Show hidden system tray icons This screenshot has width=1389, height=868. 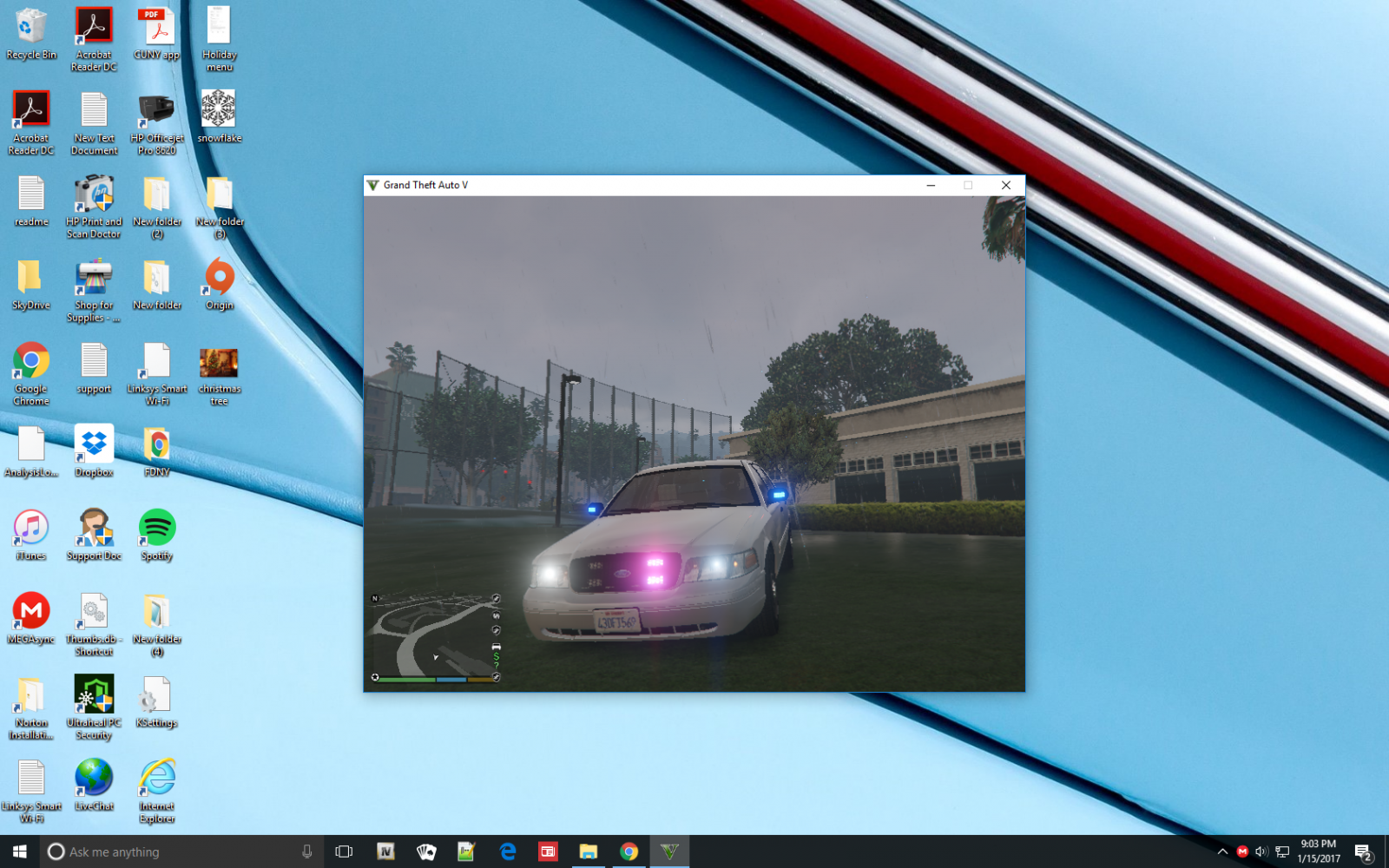(1222, 852)
